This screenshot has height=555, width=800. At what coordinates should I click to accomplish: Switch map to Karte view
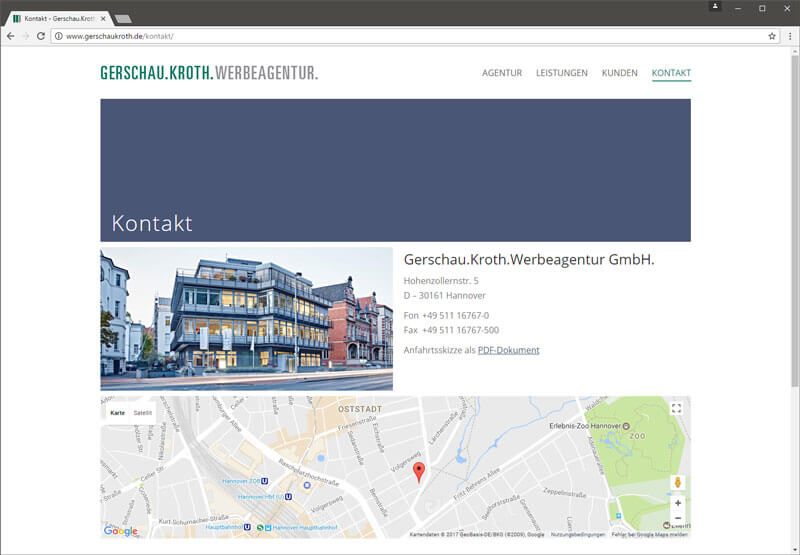point(117,413)
